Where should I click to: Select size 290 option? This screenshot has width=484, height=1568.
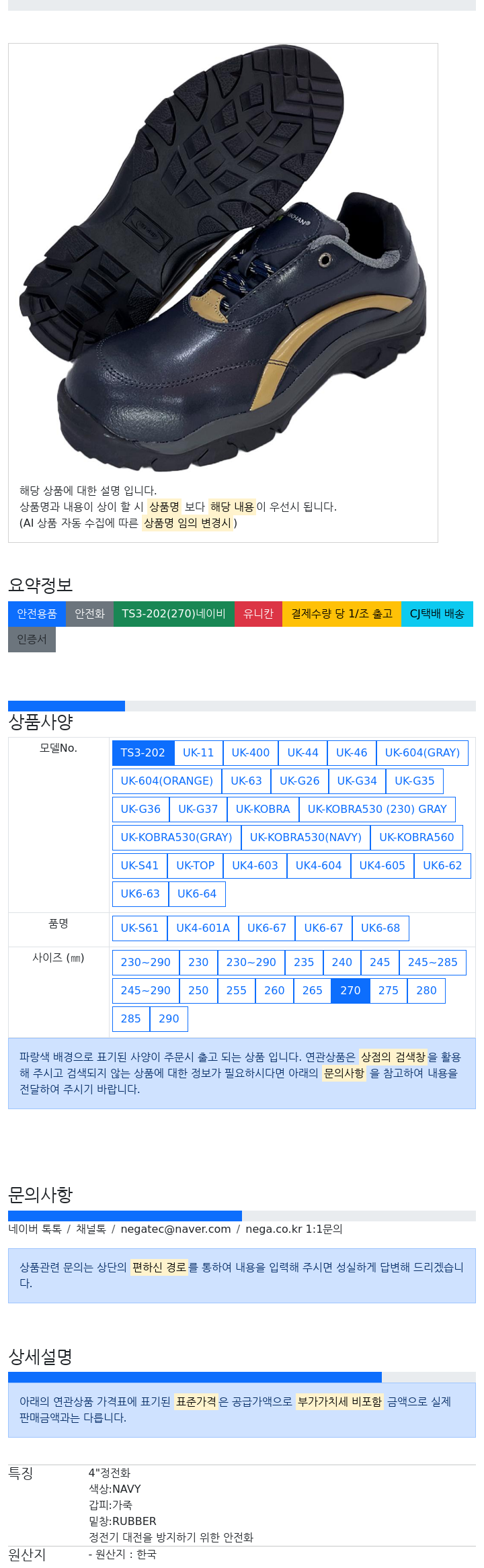tap(169, 1019)
